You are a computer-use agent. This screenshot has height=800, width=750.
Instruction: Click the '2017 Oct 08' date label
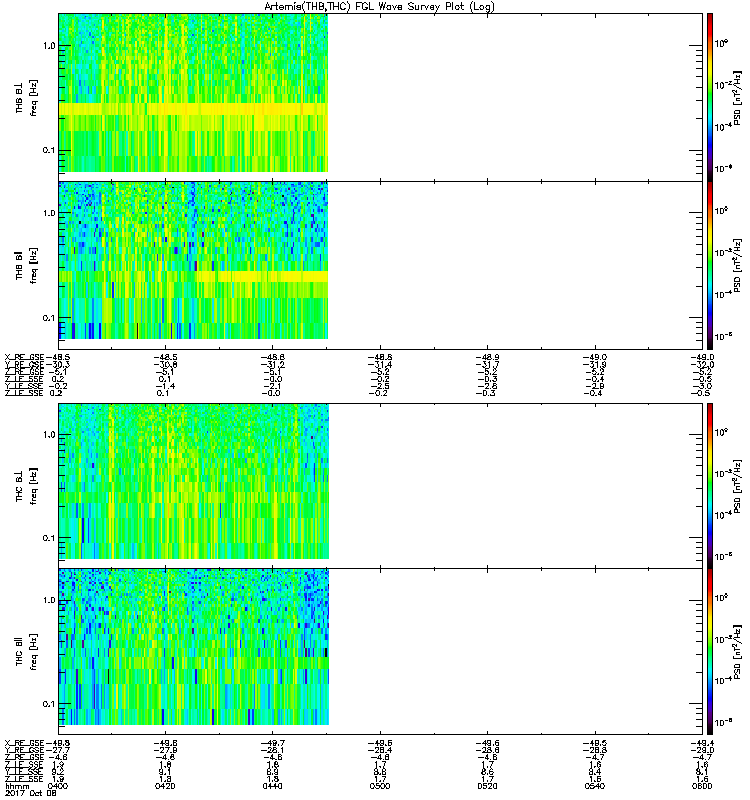[x=31, y=793]
